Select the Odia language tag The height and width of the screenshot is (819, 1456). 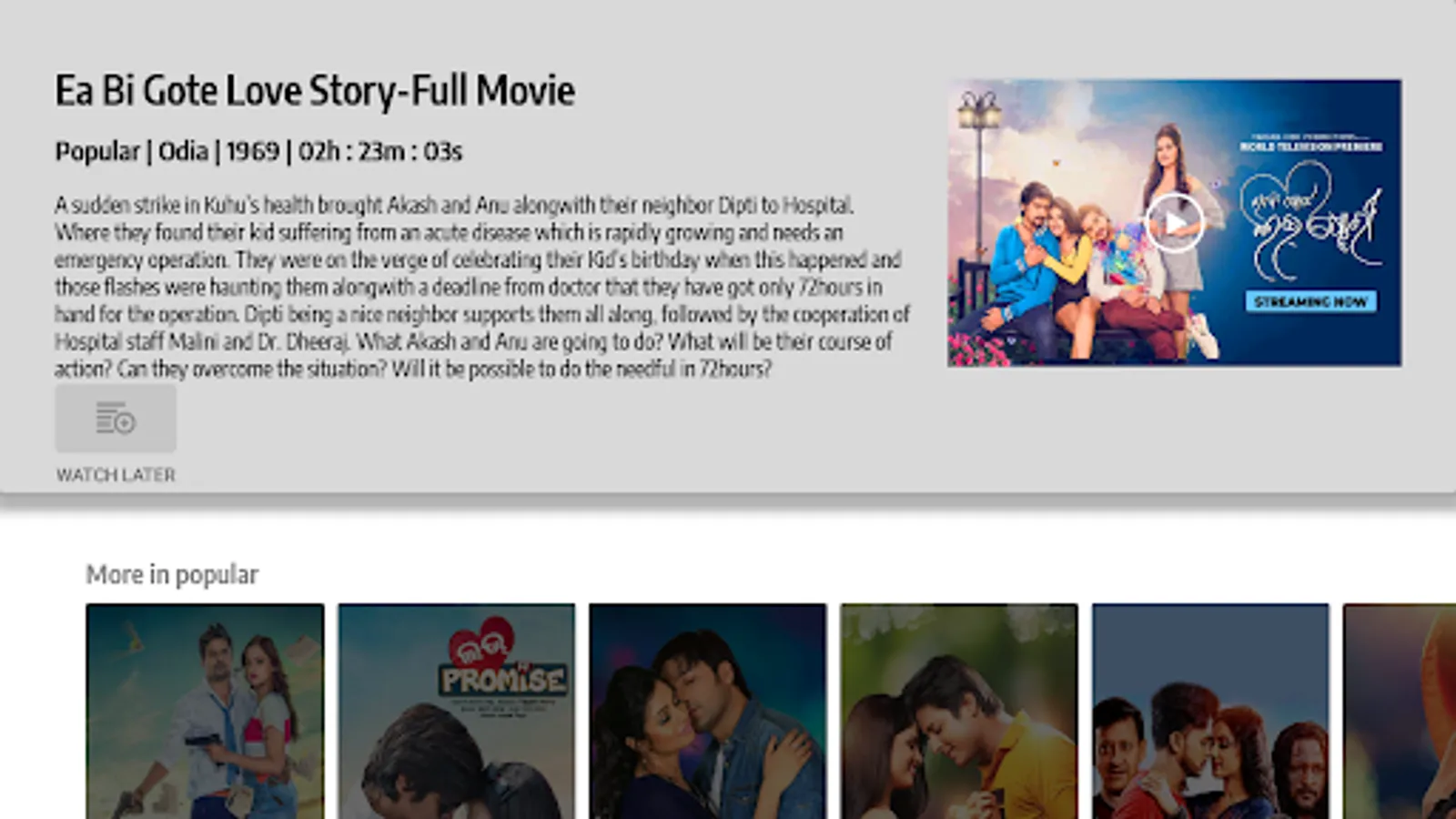point(183,151)
